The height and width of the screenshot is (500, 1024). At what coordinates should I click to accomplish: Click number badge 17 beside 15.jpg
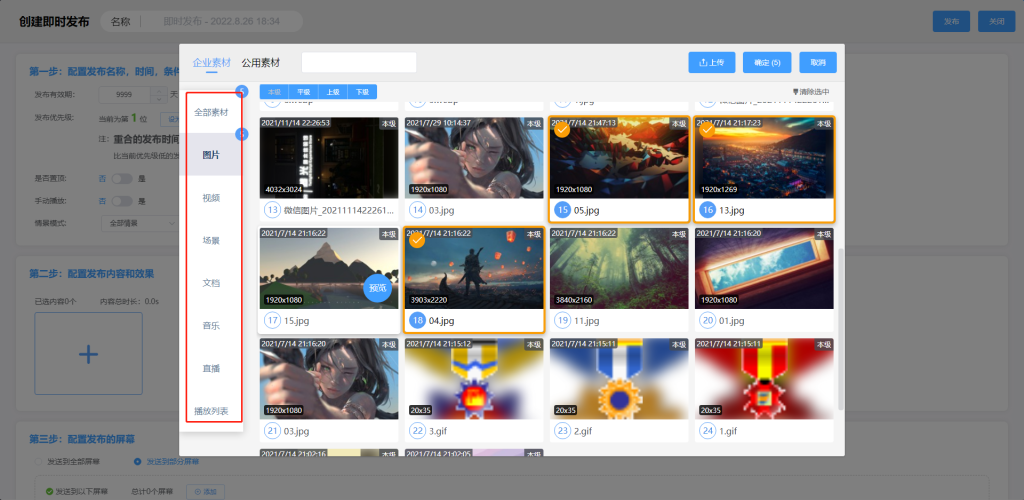pyautogui.click(x=272, y=320)
